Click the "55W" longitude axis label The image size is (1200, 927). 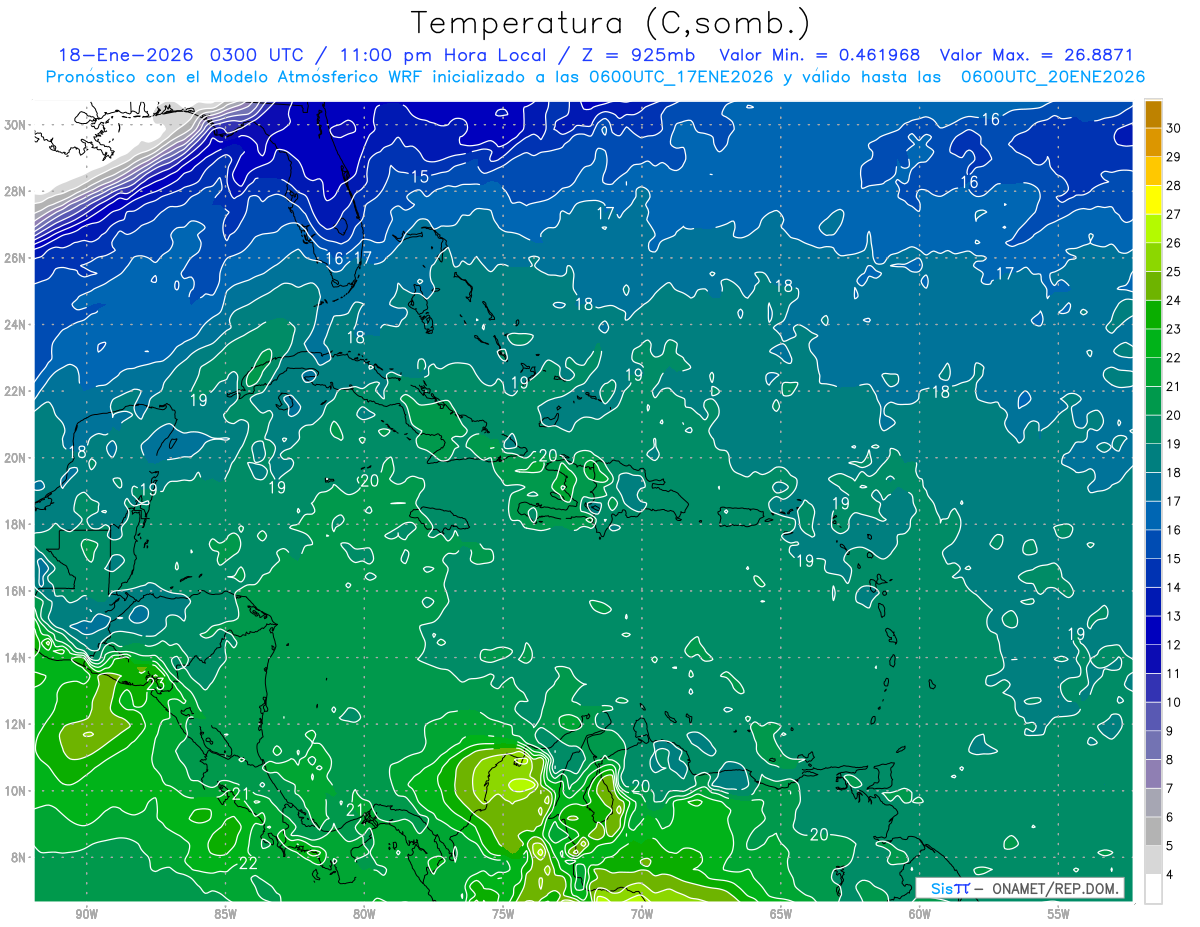click(1059, 914)
